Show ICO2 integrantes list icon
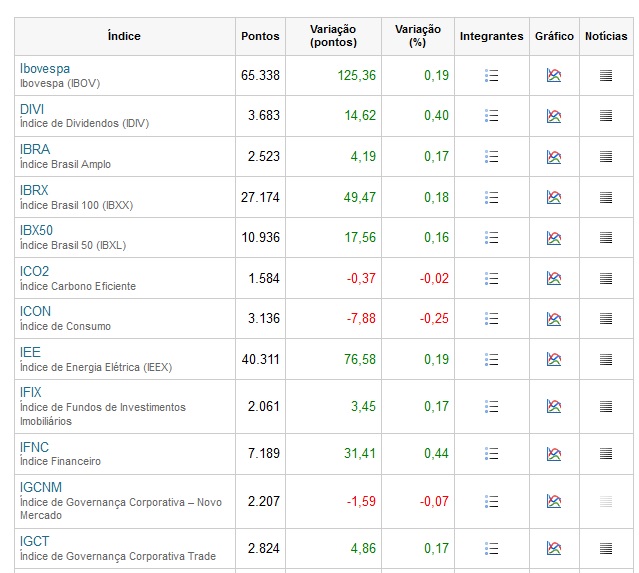The image size is (639, 573). tap(491, 279)
